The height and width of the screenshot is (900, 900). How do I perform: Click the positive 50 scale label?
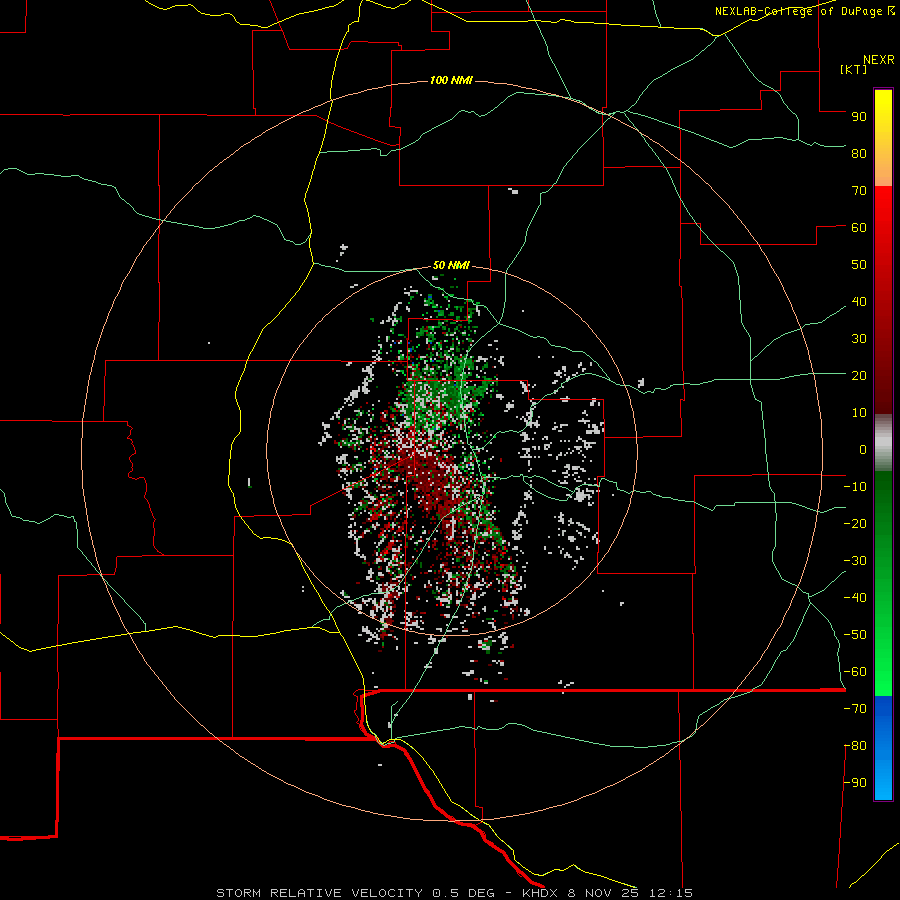pos(859,265)
